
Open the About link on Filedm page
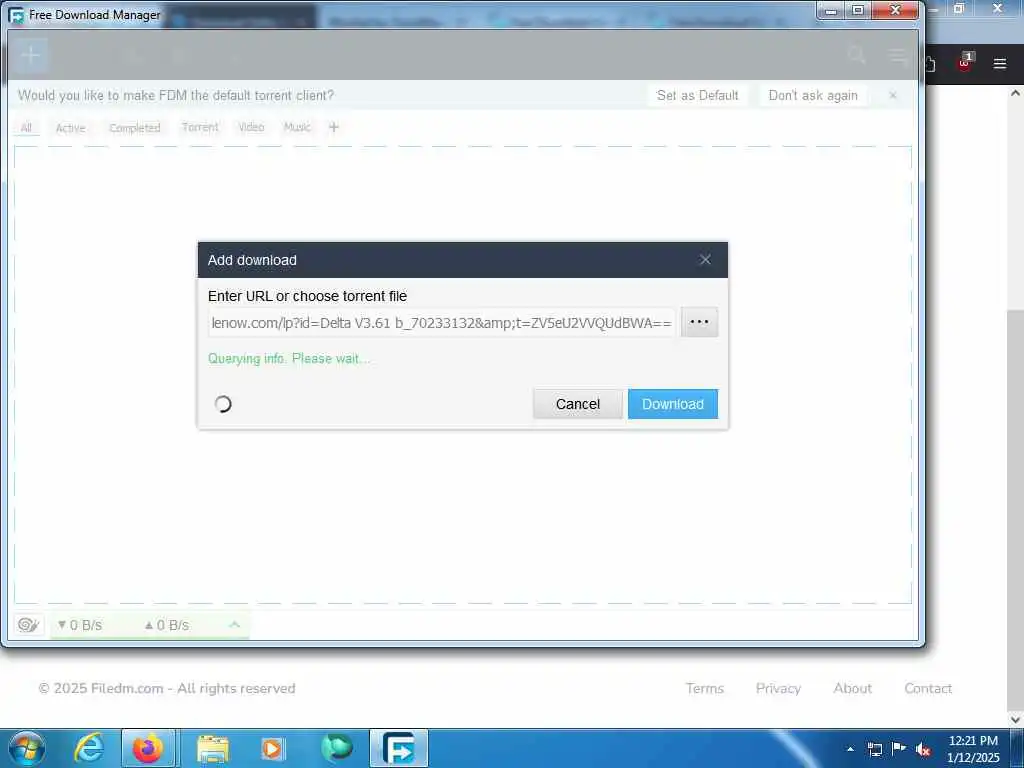(x=852, y=688)
